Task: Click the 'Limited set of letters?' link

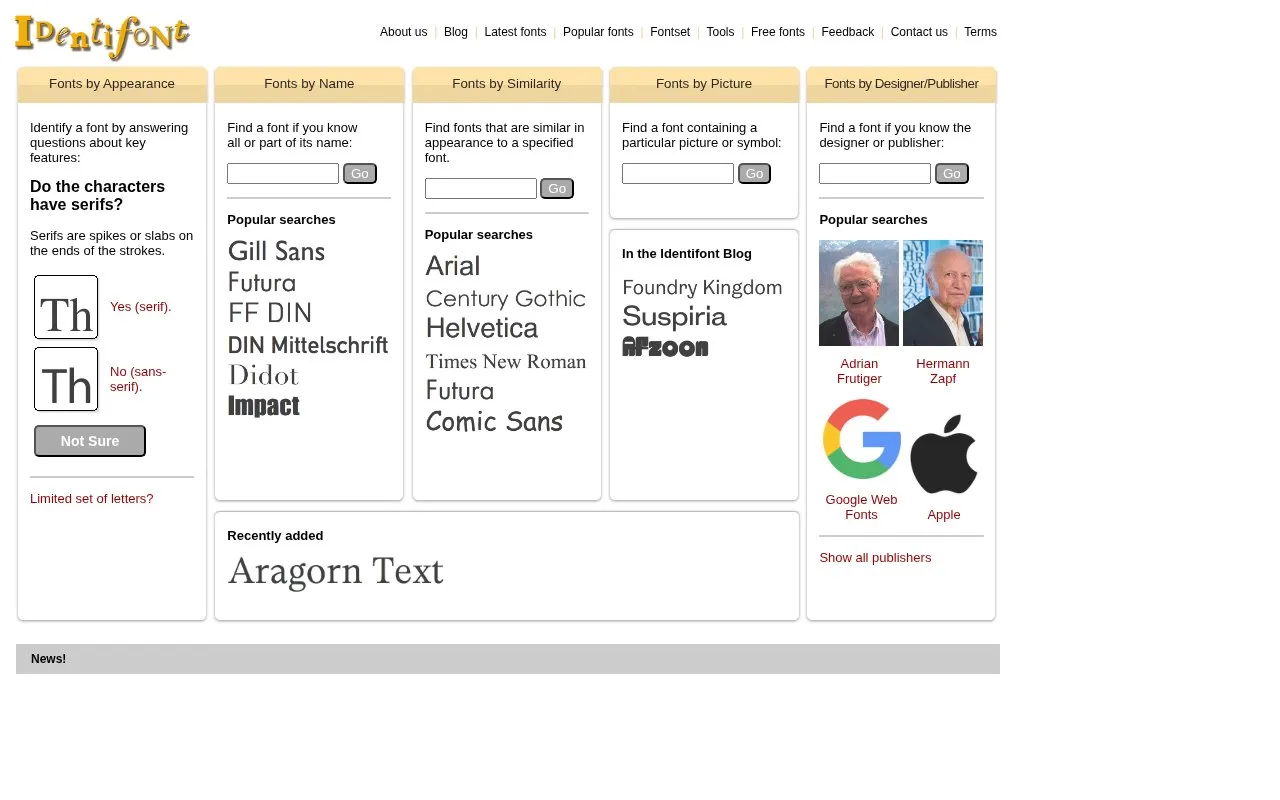Action: (x=92, y=499)
